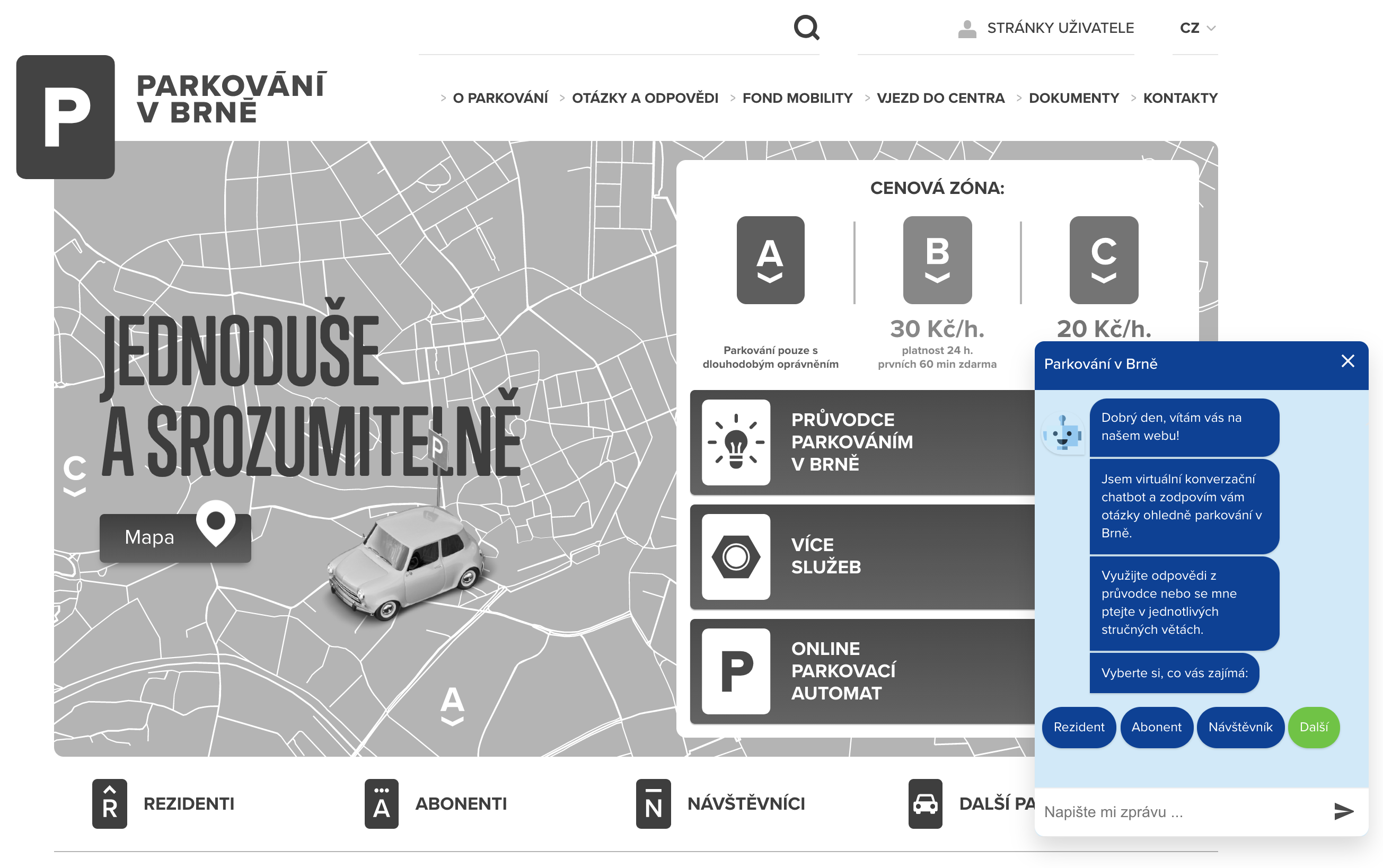Expand price zone B tile
This screenshot has height=868, width=1383.
pos(937,260)
